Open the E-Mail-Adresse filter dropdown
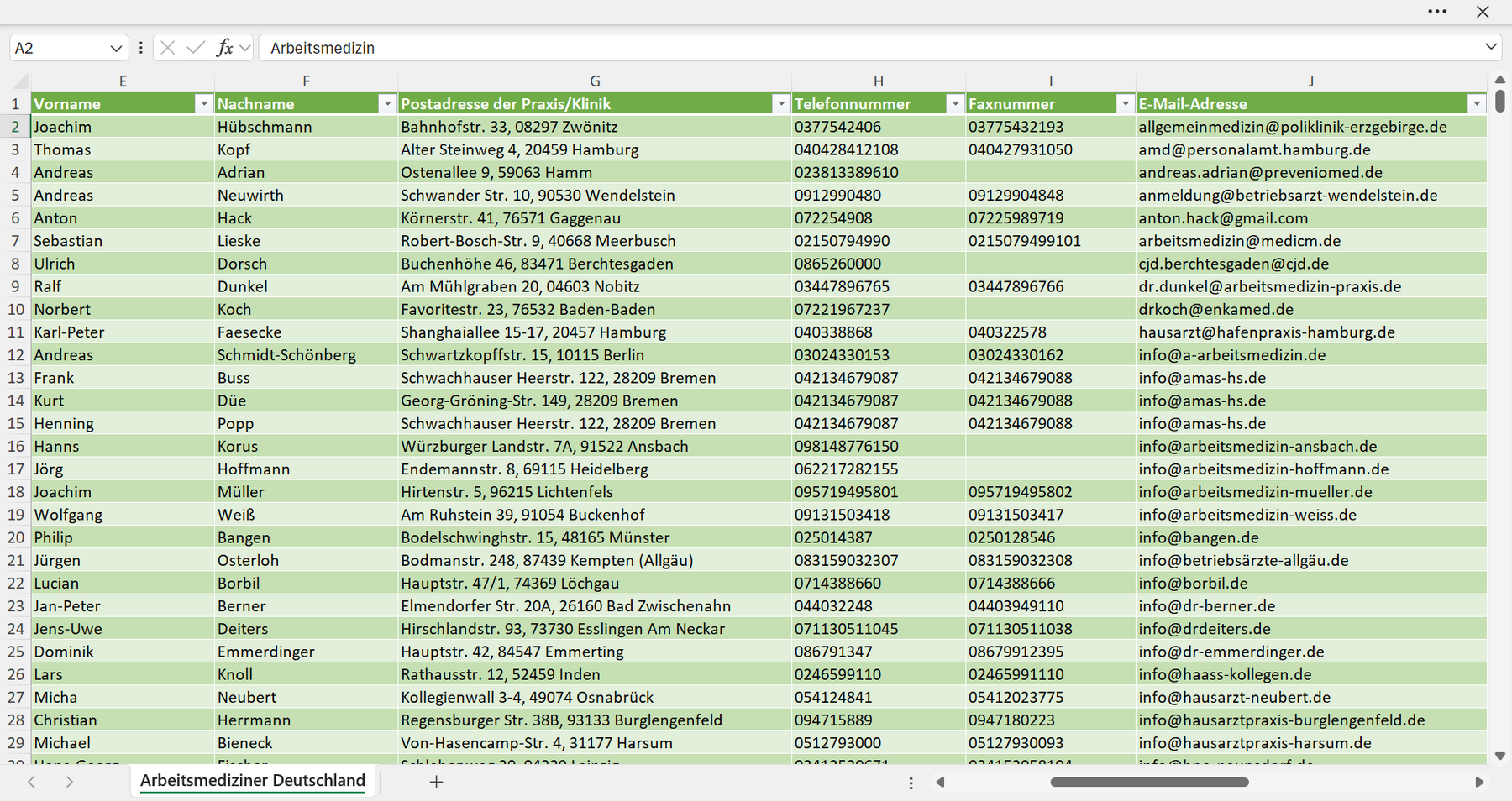This screenshot has height=801, width=1512. (1476, 103)
